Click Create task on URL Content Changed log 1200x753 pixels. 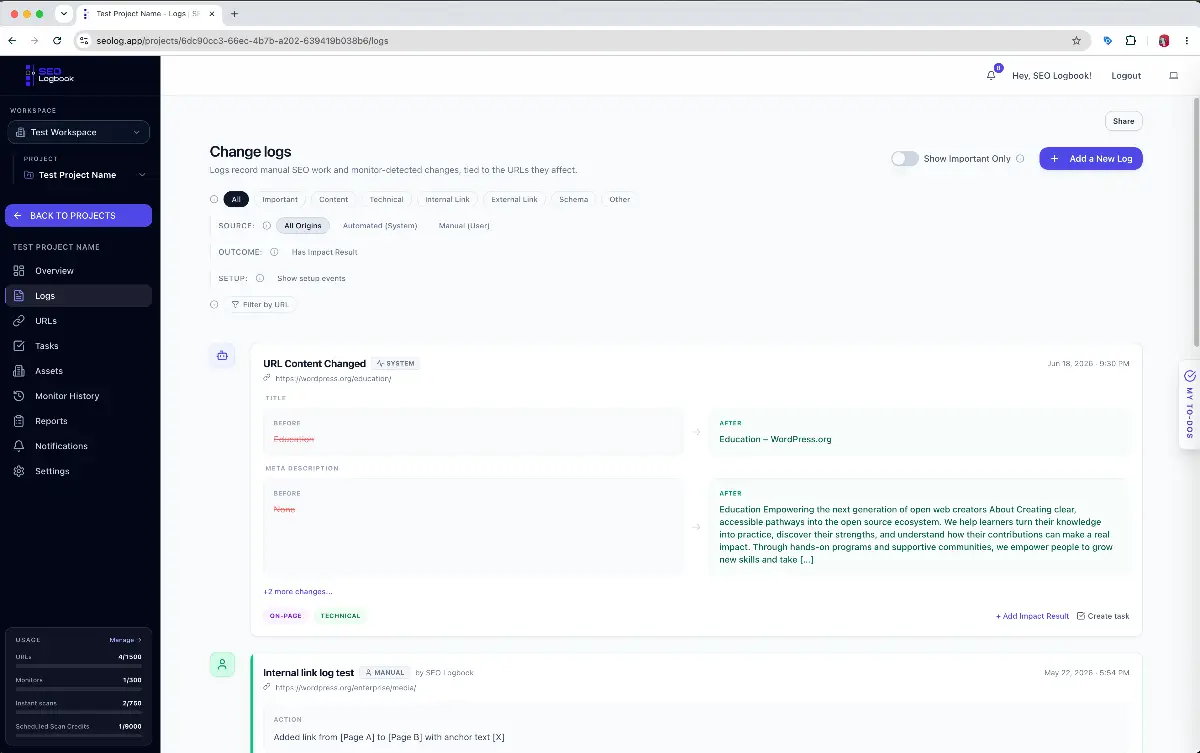[1103, 616]
